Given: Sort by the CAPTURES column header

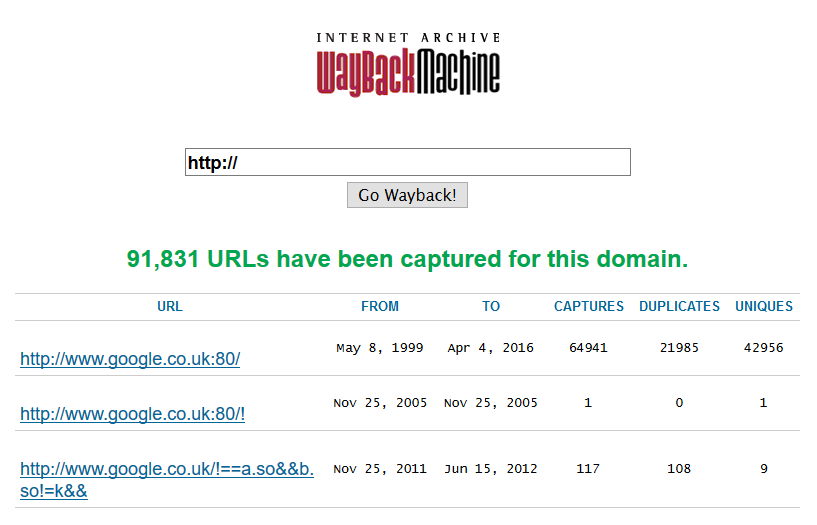Looking at the screenshot, I should pyautogui.click(x=589, y=306).
